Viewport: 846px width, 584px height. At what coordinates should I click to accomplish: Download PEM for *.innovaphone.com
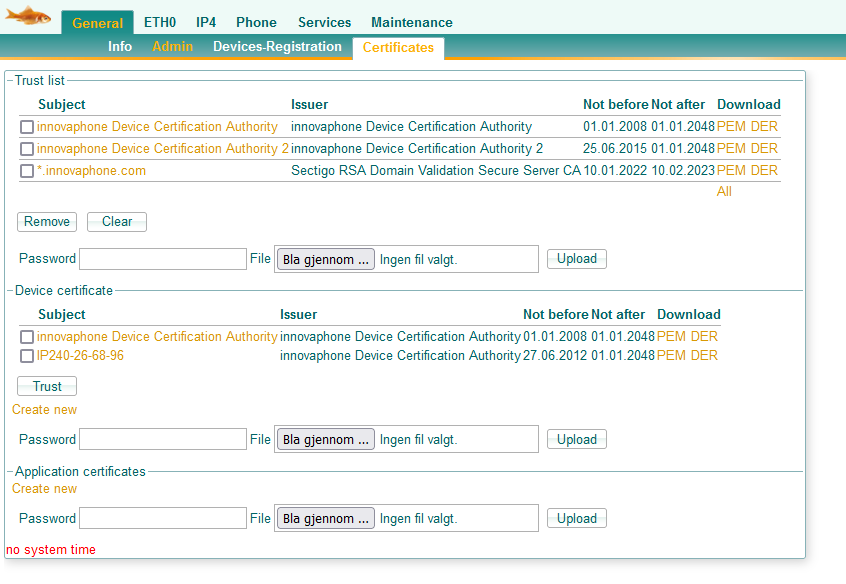tap(731, 171)
